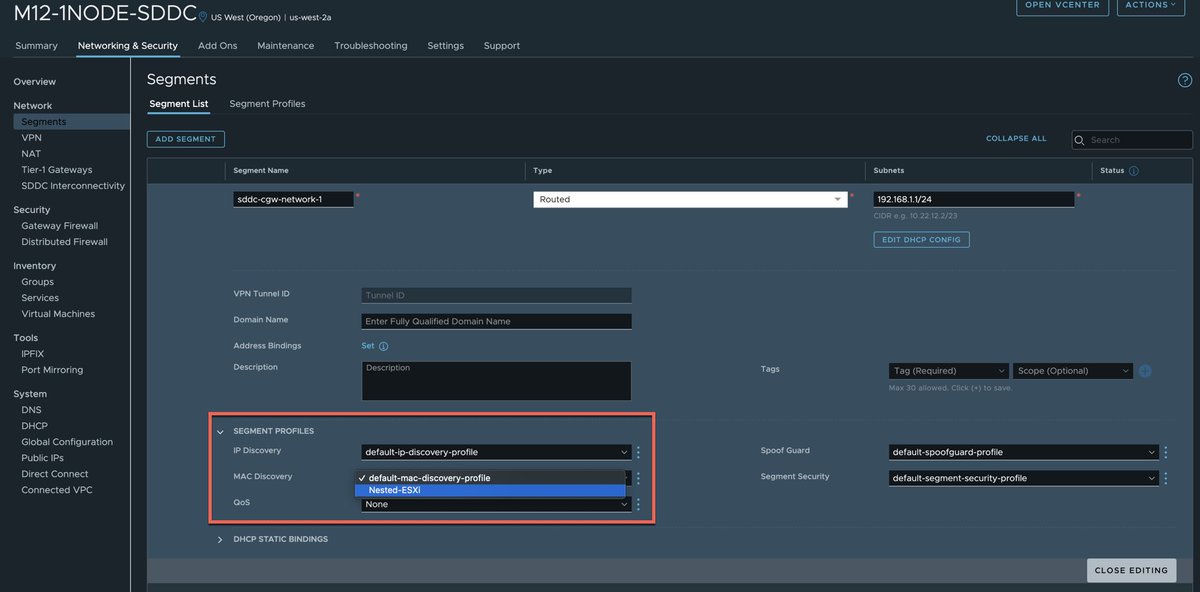Open NAT in the sidebar
Image resolution: width=1200 pixels, height=592 pixels.
[x=31, y=154]
